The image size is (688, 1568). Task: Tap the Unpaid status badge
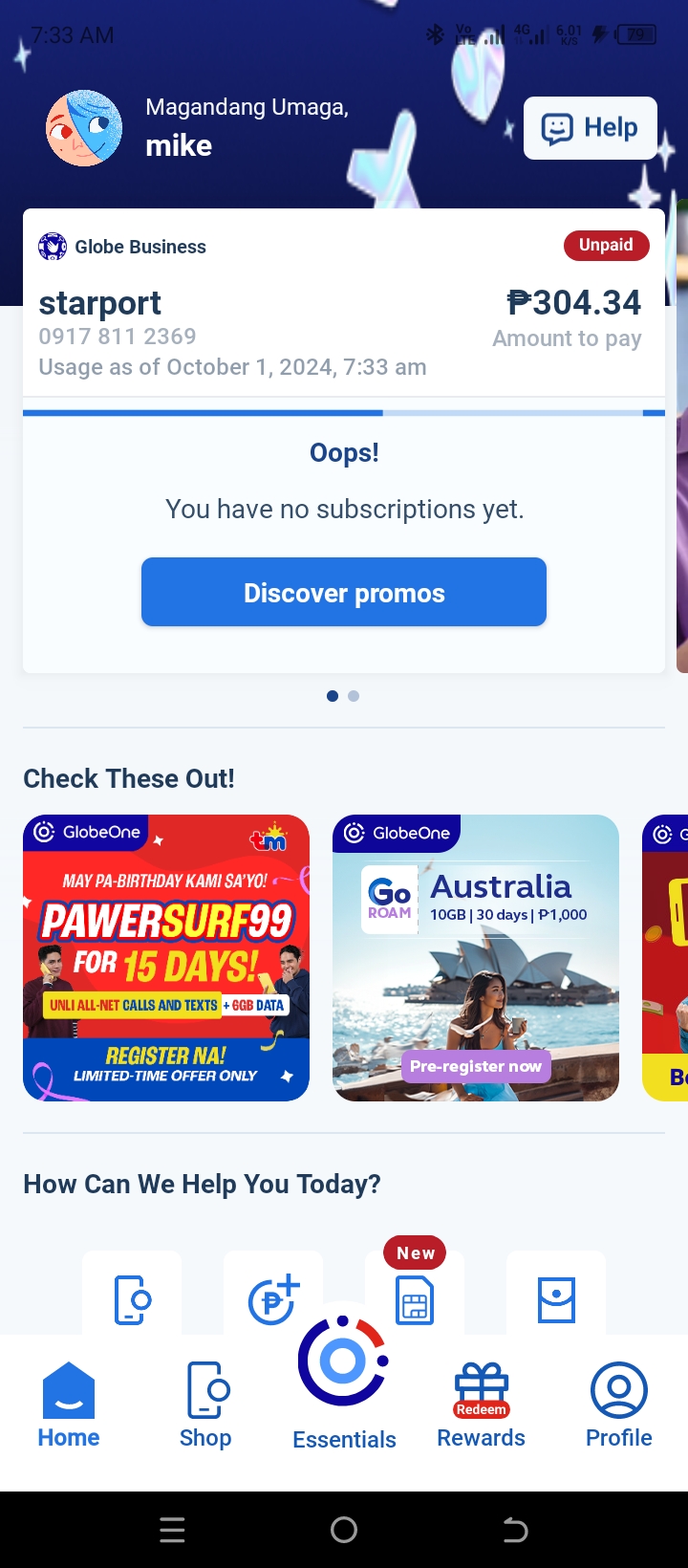click(x=606, y=245)
